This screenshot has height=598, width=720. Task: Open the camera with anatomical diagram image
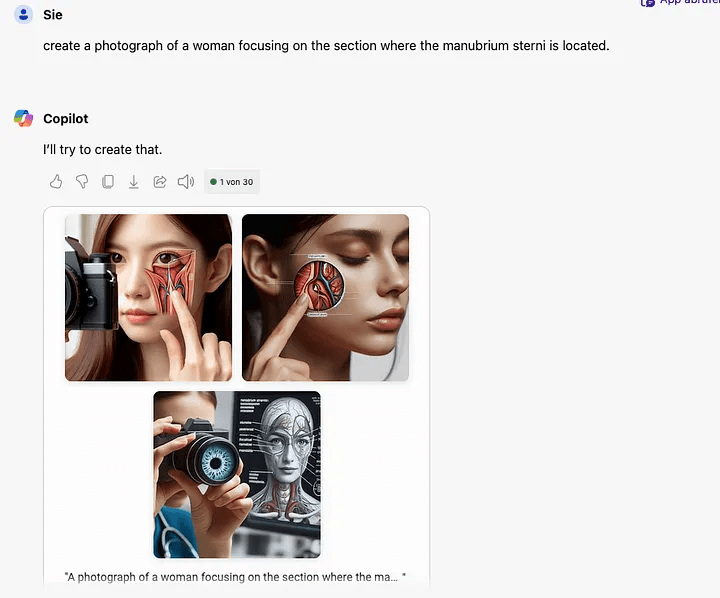tap(237, 474)
